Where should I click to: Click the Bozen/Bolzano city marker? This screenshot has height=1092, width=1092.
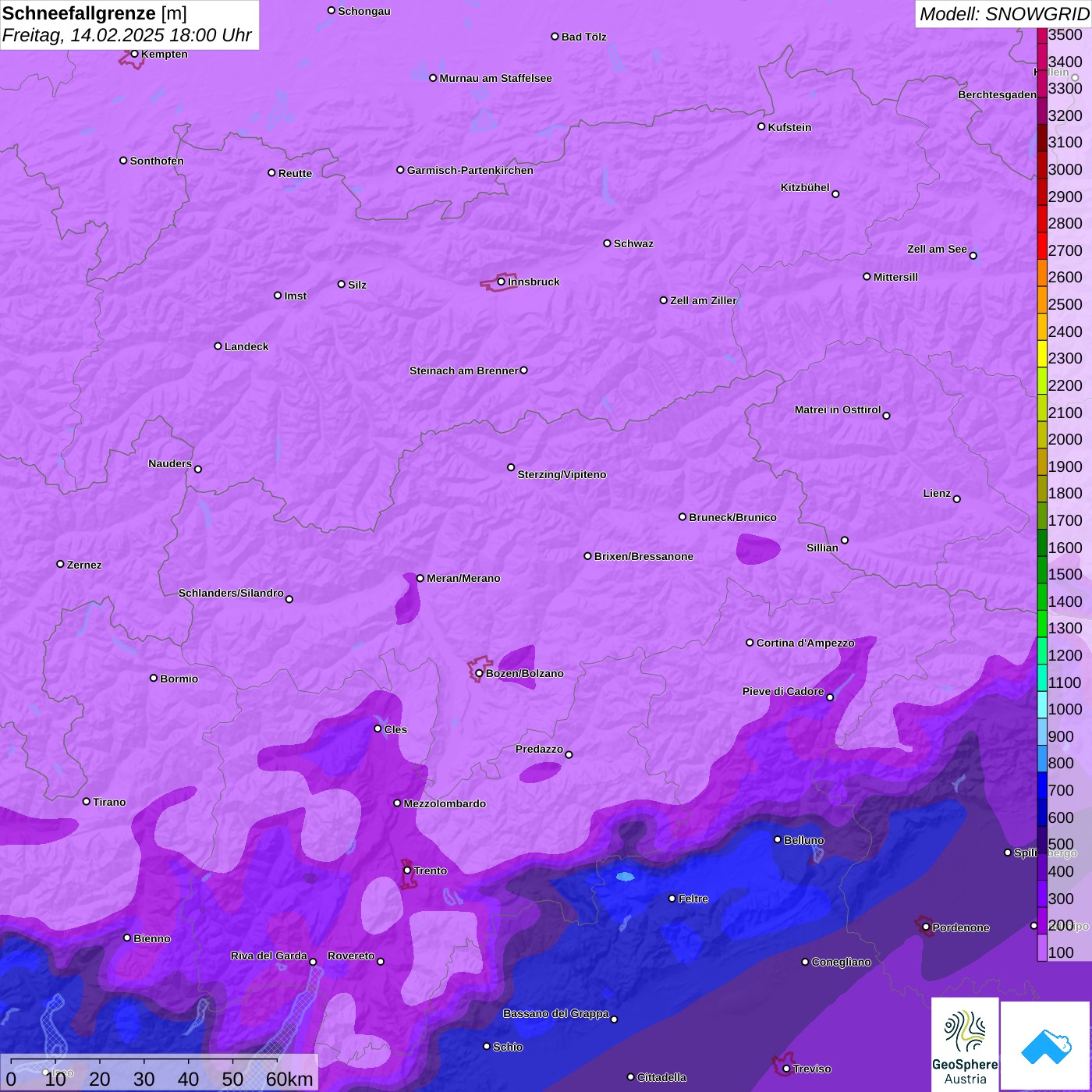pos(479,673)
